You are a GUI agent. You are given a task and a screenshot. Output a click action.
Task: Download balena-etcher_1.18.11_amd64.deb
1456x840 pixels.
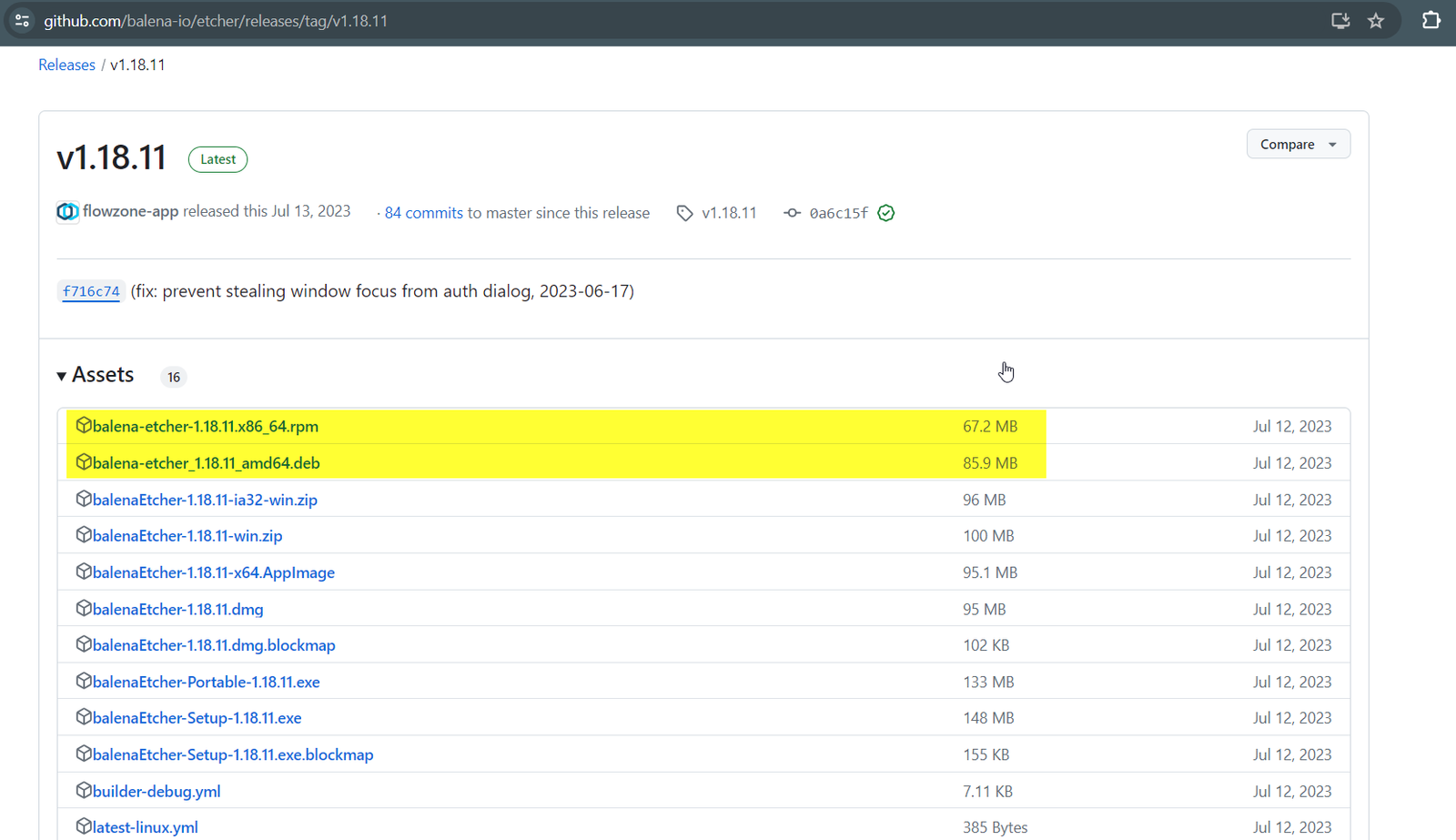point(207,462)
